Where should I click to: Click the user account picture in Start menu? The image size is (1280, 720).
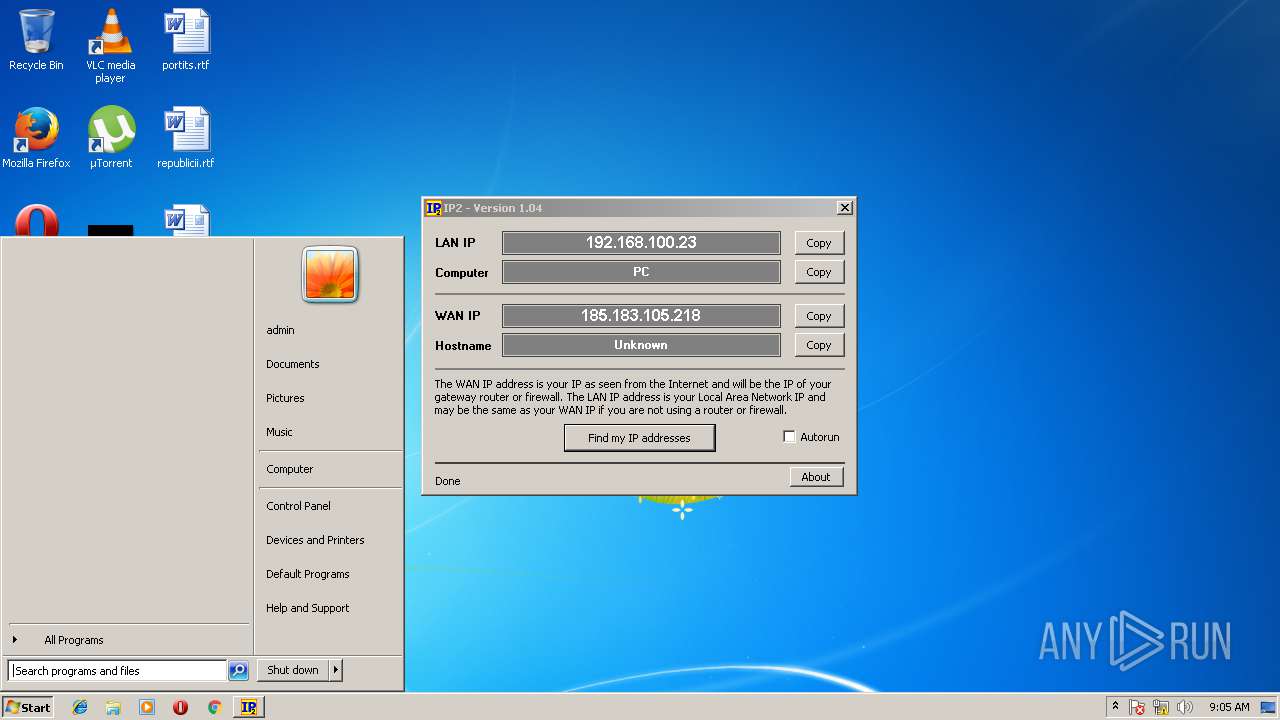tap(330, 274)
